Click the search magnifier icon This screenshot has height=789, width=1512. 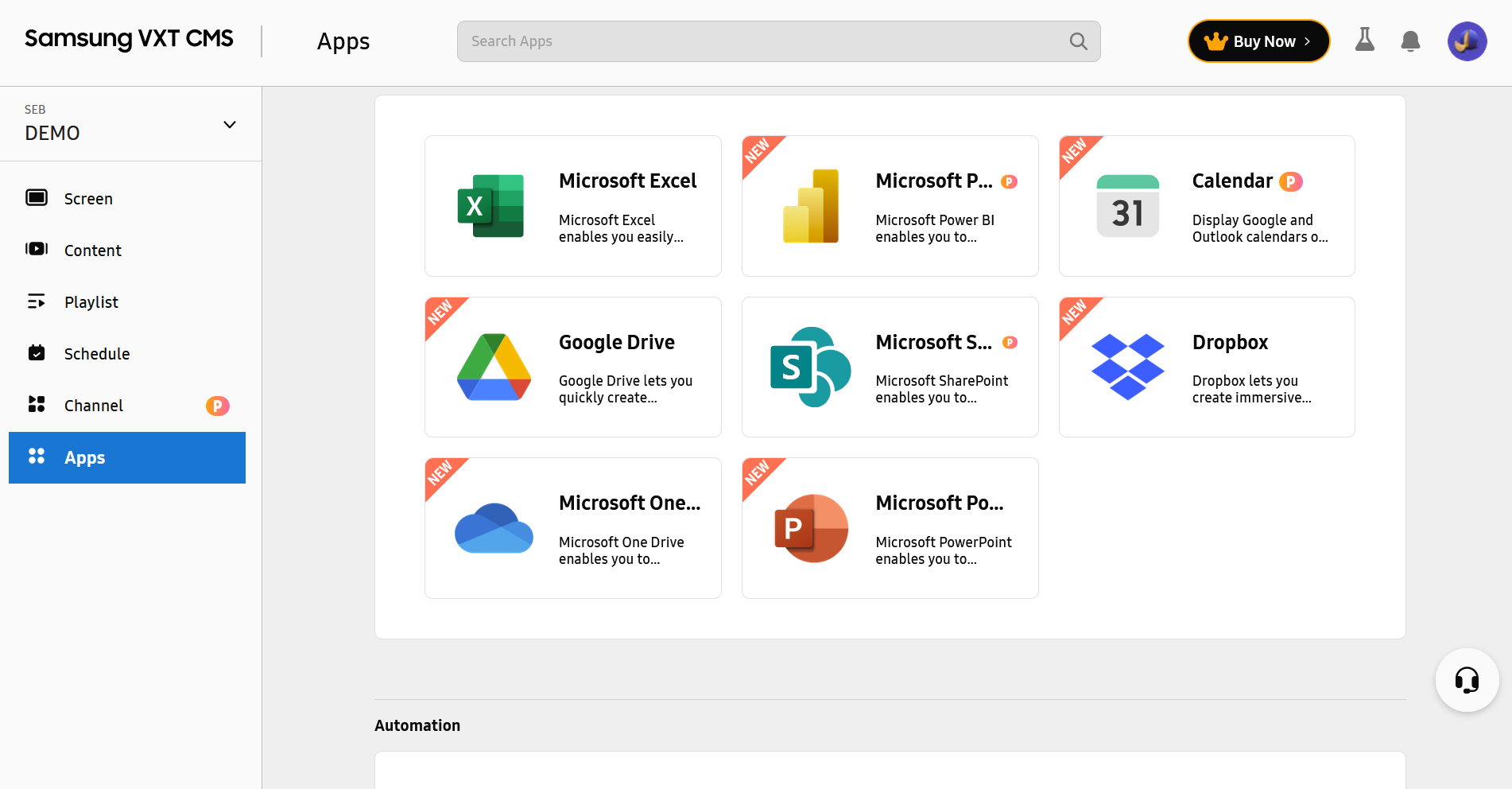[1078, 41]
